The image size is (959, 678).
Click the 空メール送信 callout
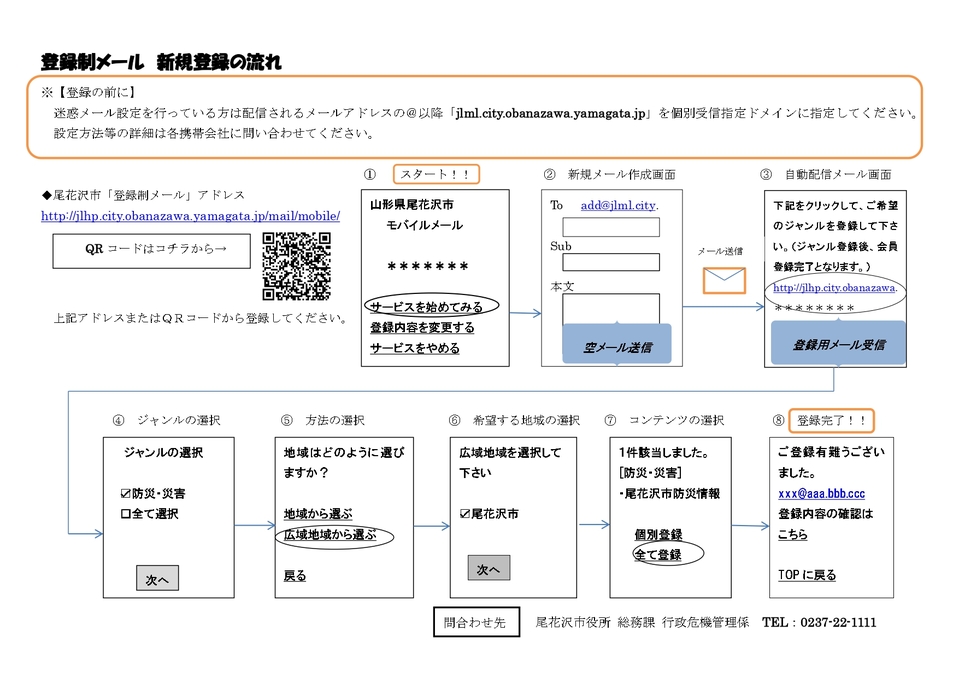(616, 344)
